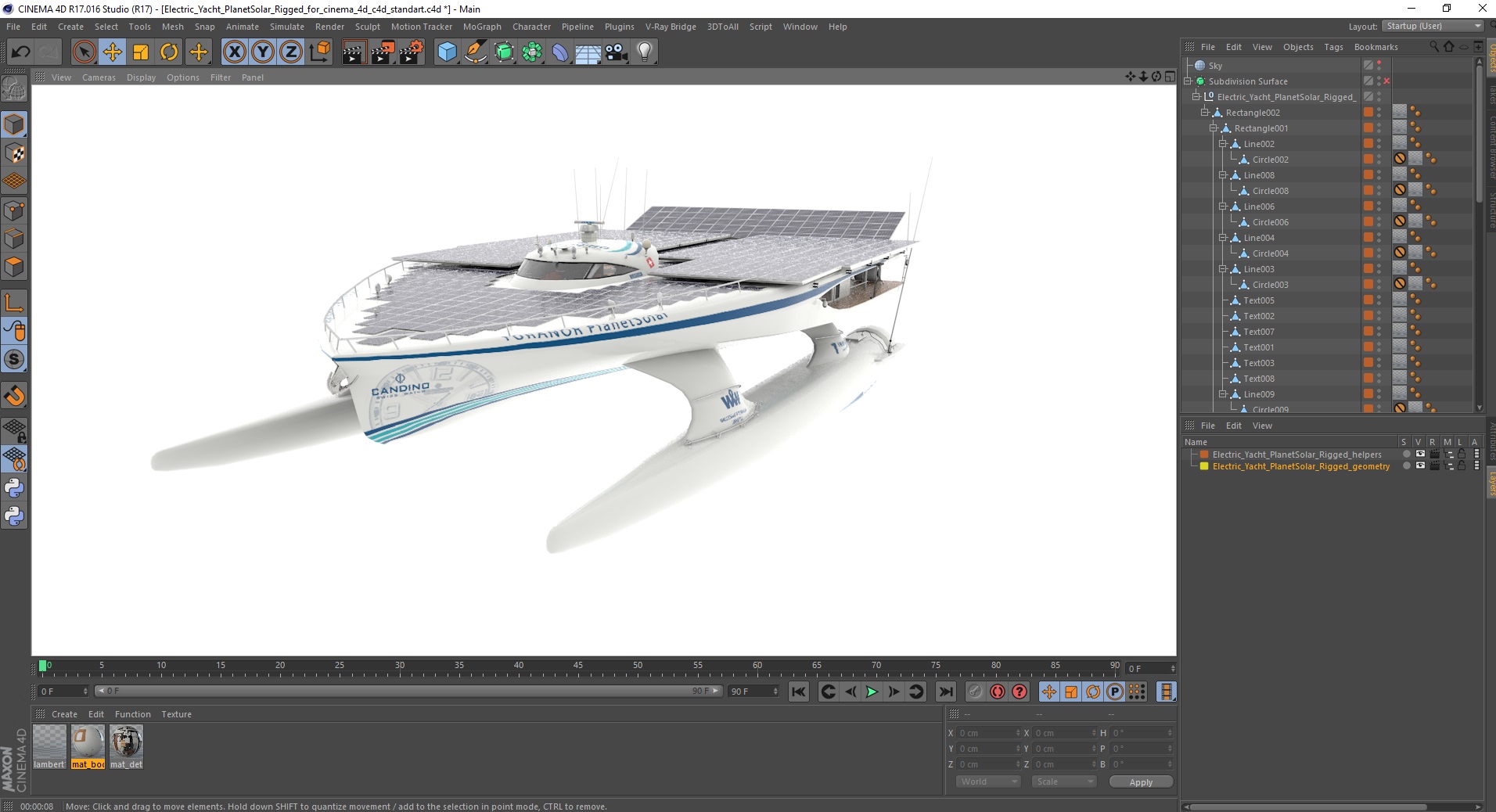Screen dimensions: 1496x812
Task: Switch to Texture mode checker icon
Action: point(14,153)
